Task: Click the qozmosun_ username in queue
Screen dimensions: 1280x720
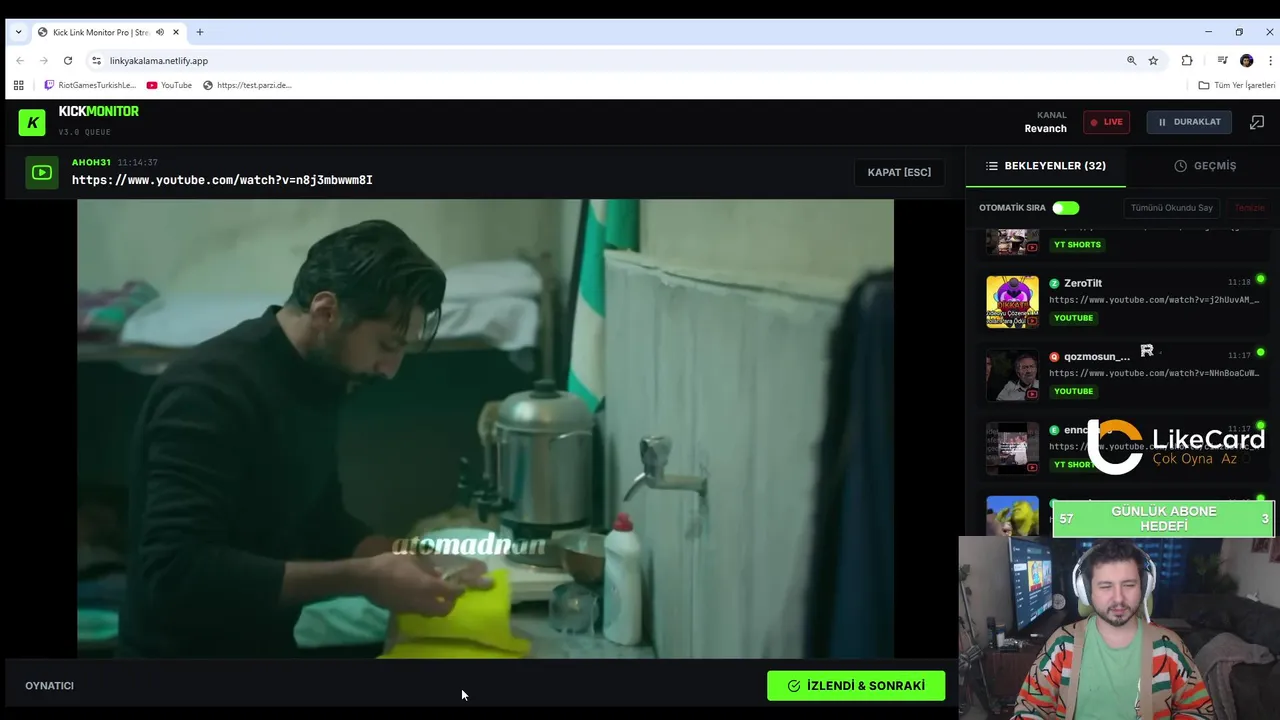Action: [x=1097, y=356]
